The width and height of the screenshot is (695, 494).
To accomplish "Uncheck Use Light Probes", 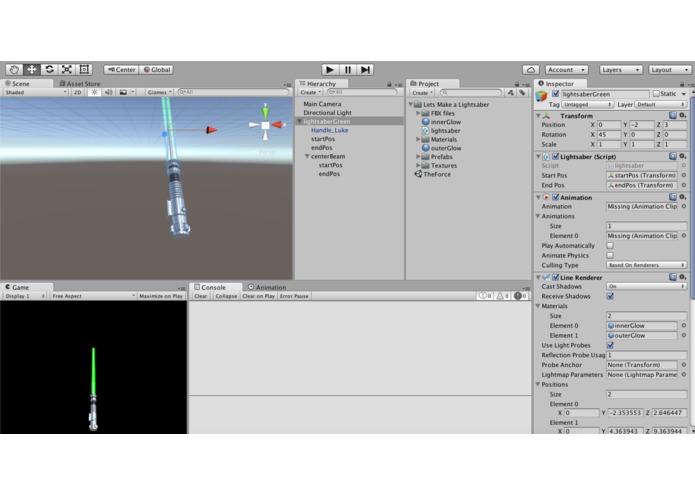I will 610,345.
